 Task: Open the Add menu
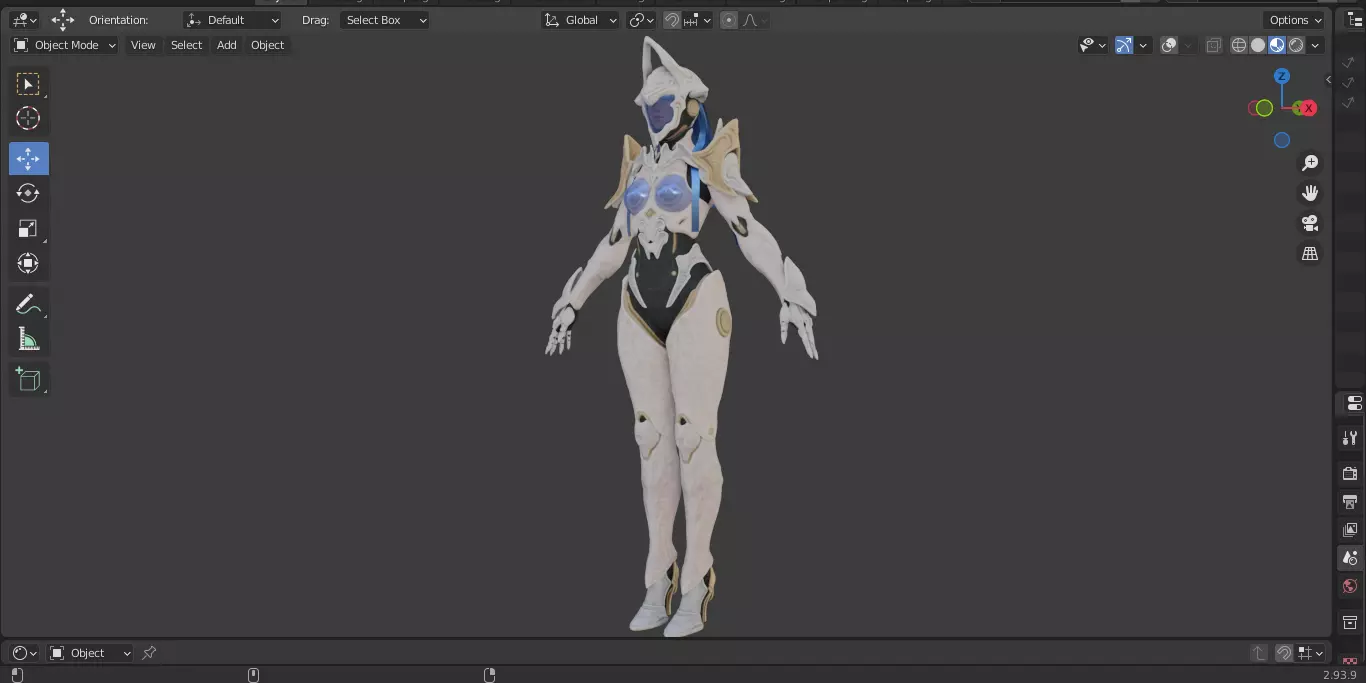(x=227, y=45)
